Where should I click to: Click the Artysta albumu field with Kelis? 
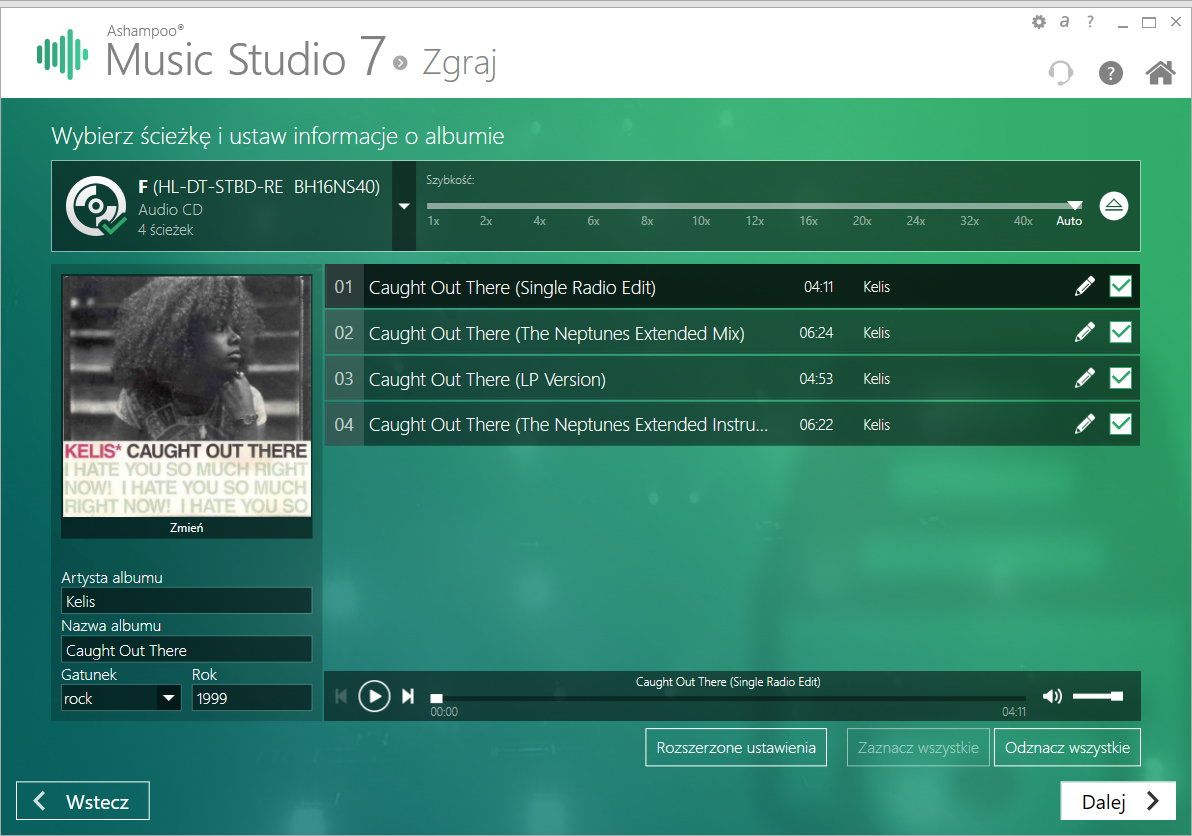tap(186, 601)
